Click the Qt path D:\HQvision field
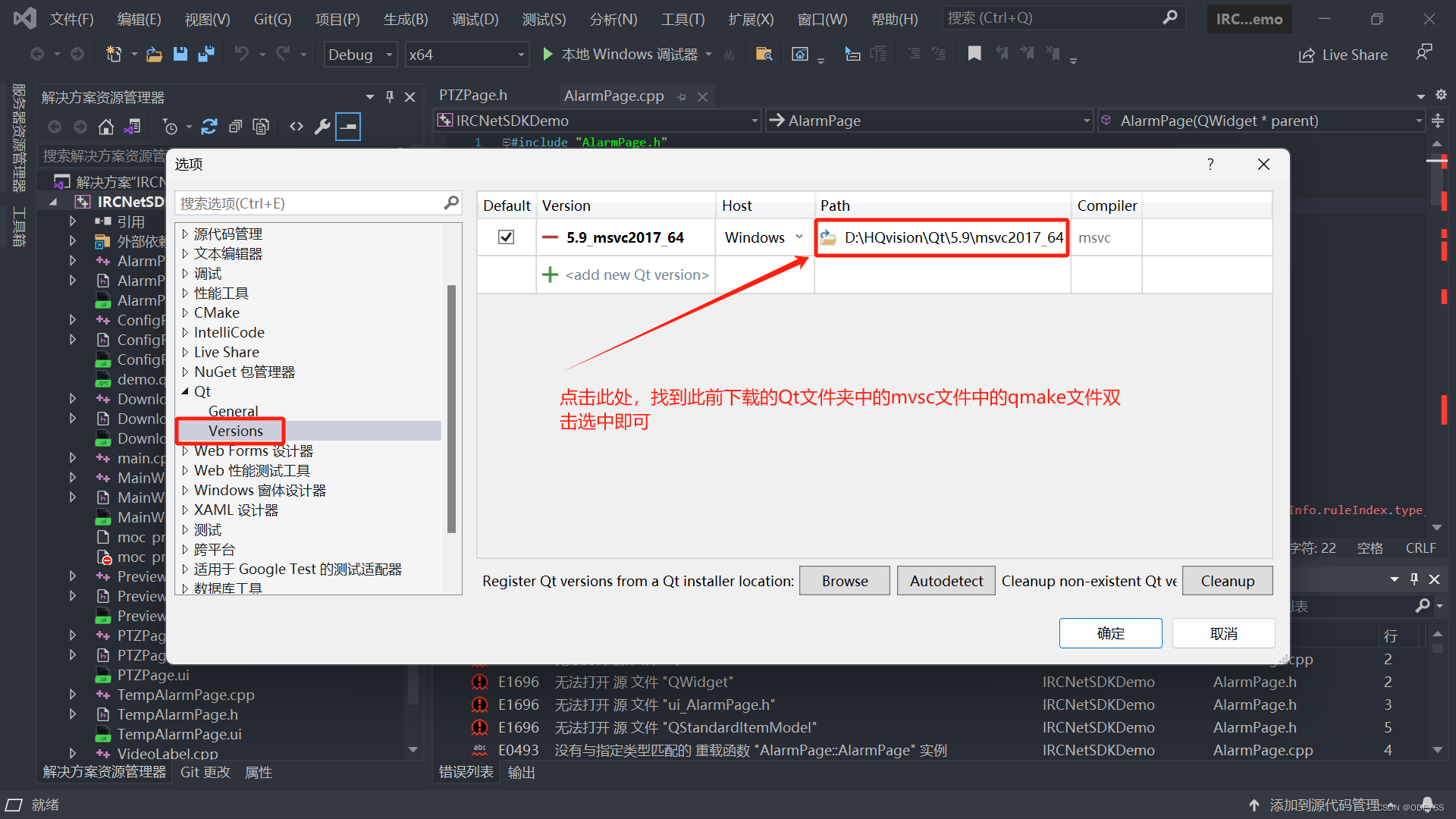 coord(954,237)
